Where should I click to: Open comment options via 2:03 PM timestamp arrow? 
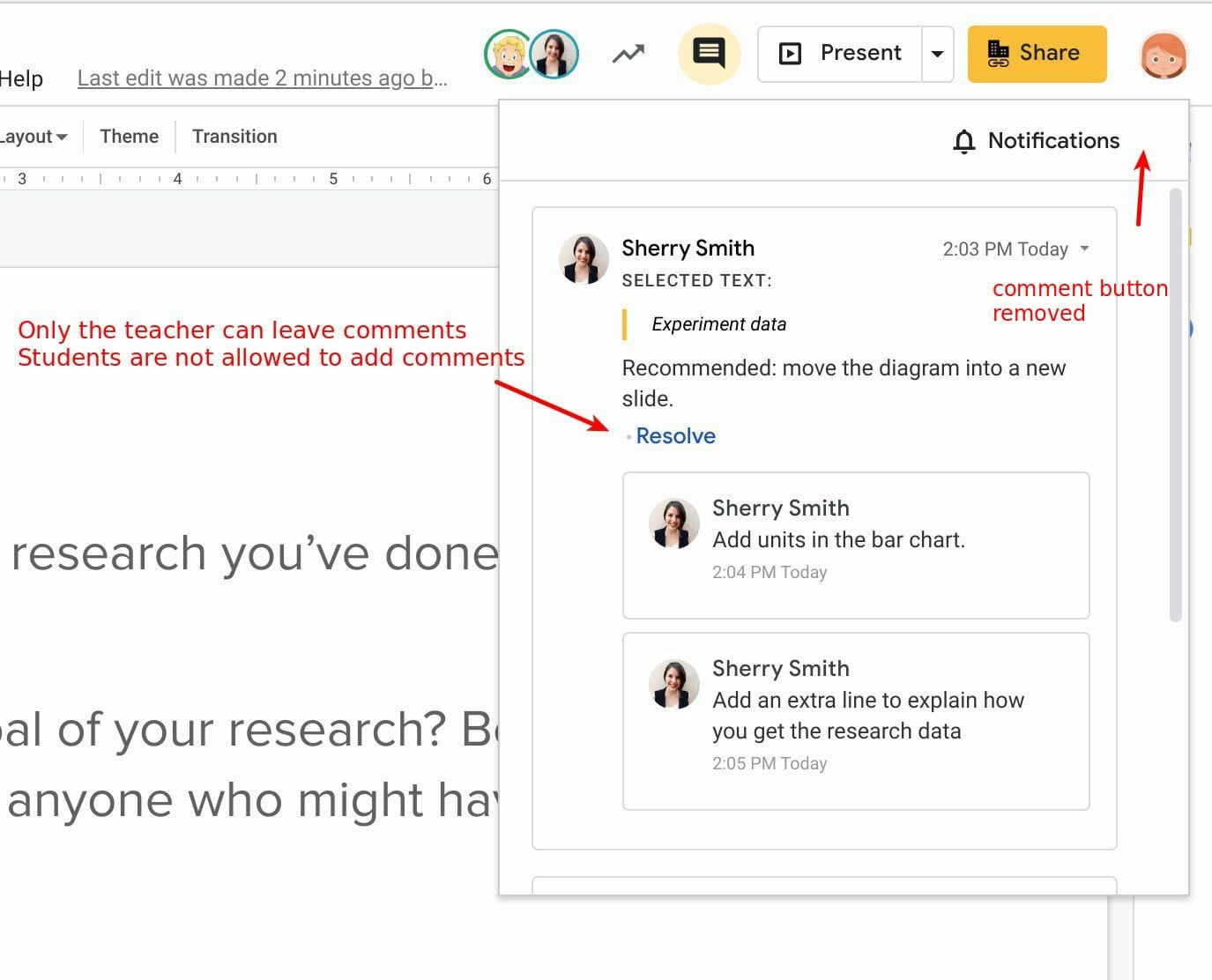(x=1085, y=249)
